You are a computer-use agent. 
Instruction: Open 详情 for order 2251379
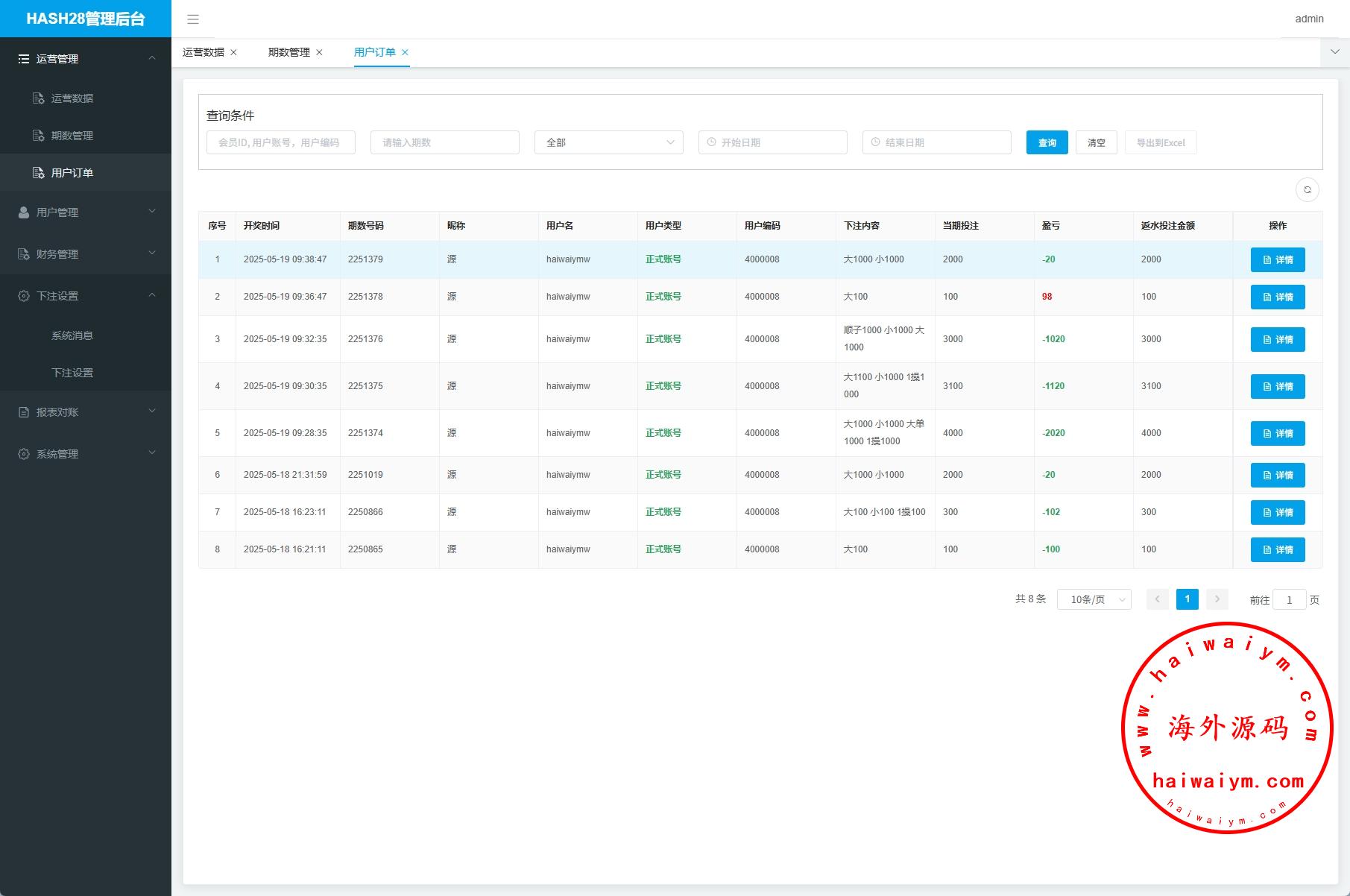pos(1277,259)
